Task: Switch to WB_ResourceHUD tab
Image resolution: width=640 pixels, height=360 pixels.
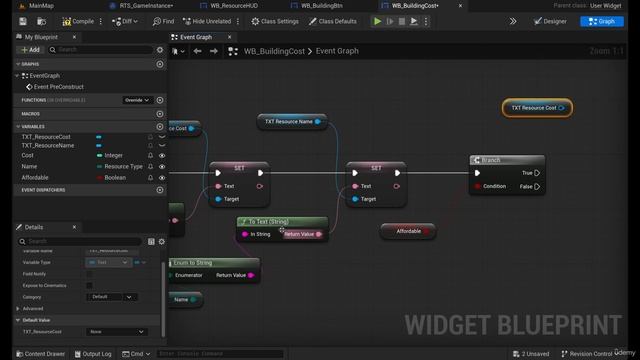Action: click(229, 6)
